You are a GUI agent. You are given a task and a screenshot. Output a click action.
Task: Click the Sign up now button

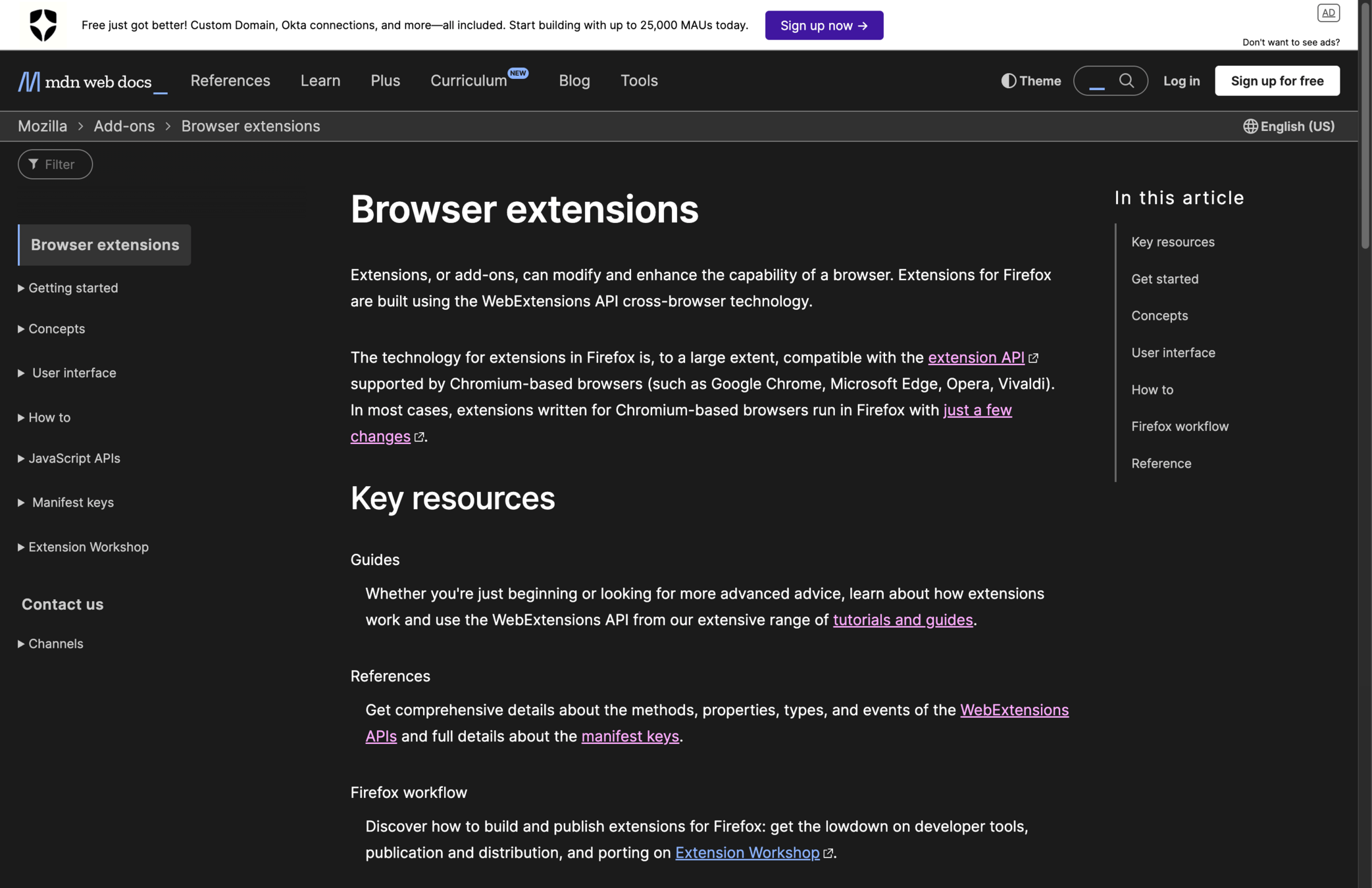[824, 25]
